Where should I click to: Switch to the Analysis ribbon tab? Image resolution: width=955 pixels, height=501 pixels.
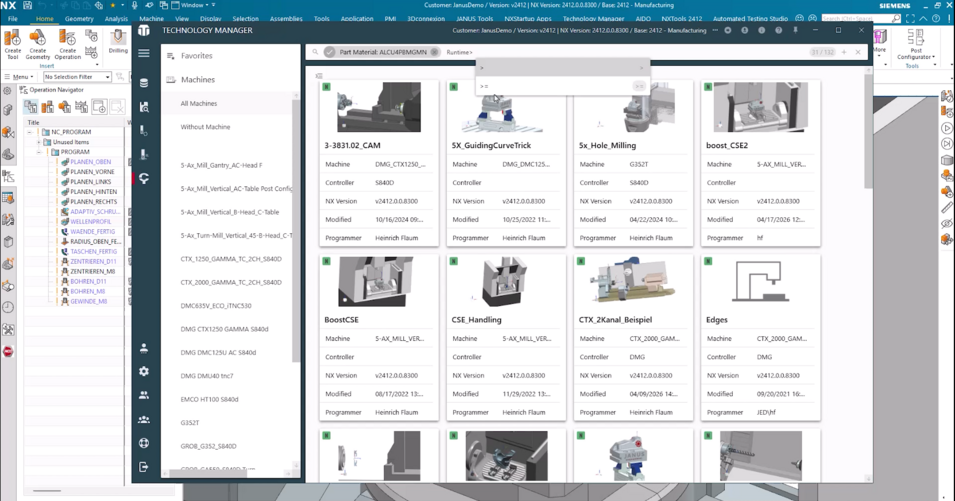pos(116,19)
